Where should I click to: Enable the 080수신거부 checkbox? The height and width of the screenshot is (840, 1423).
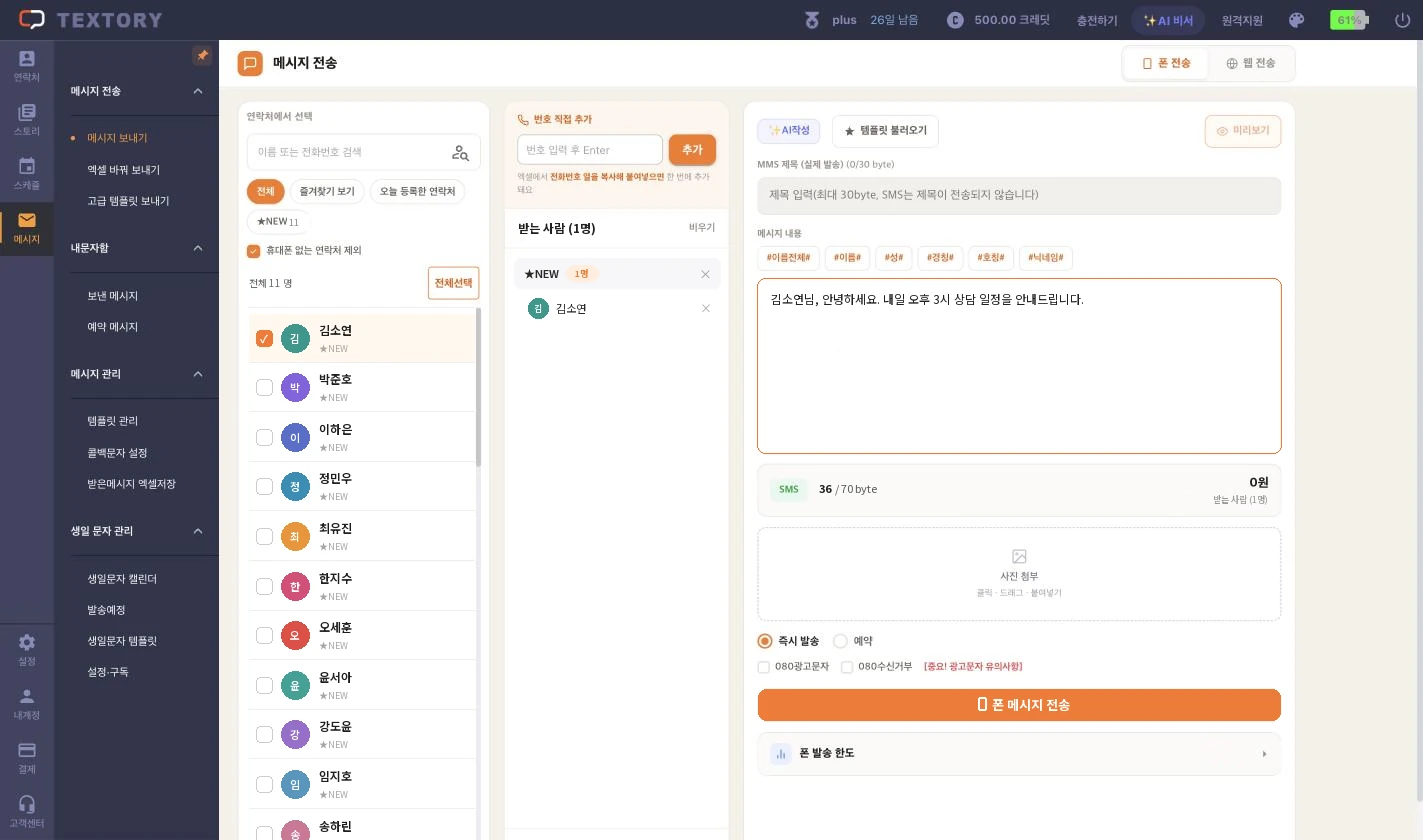(847, 667)
